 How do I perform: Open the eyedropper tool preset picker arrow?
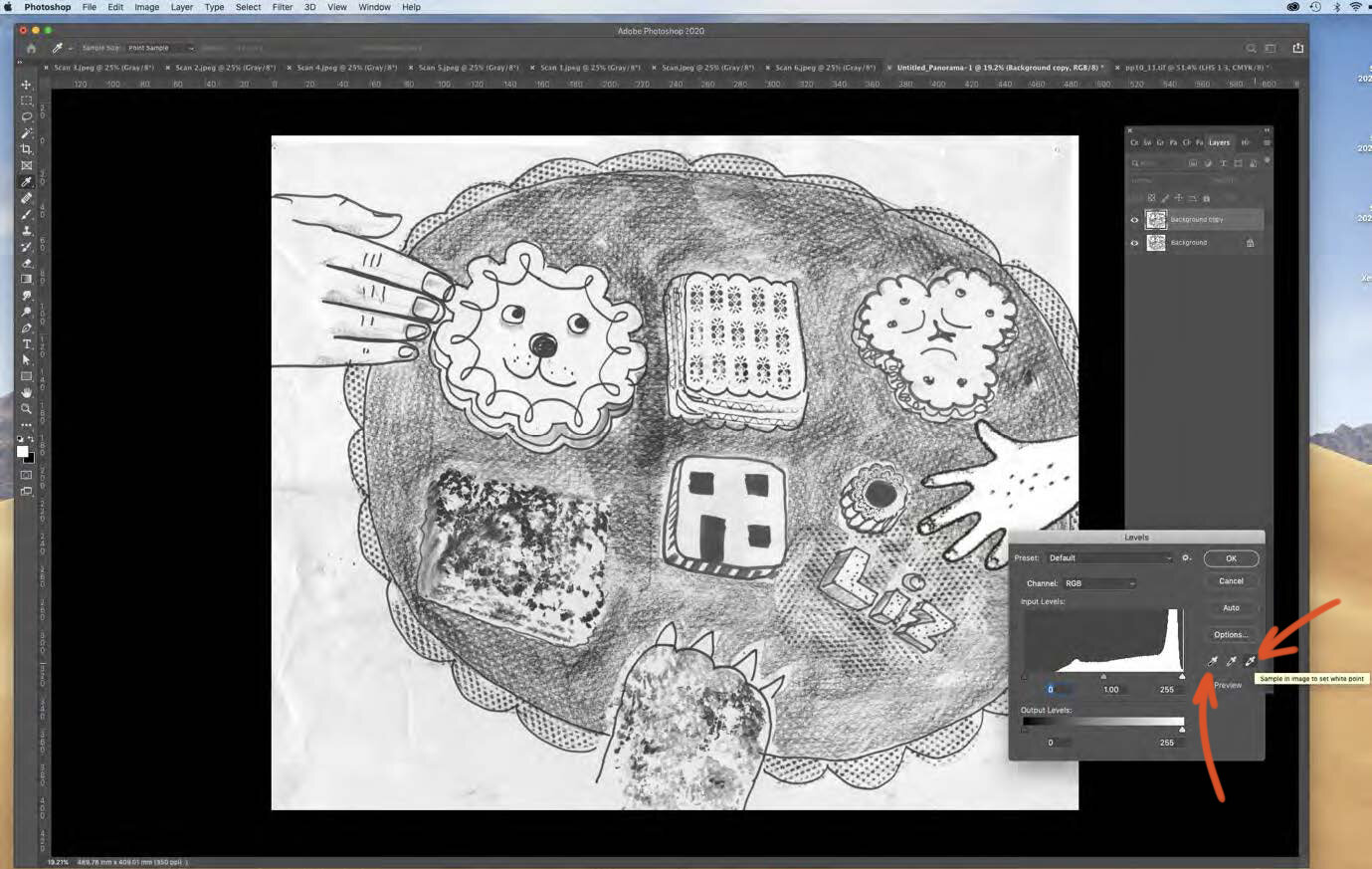coord(71,48)
